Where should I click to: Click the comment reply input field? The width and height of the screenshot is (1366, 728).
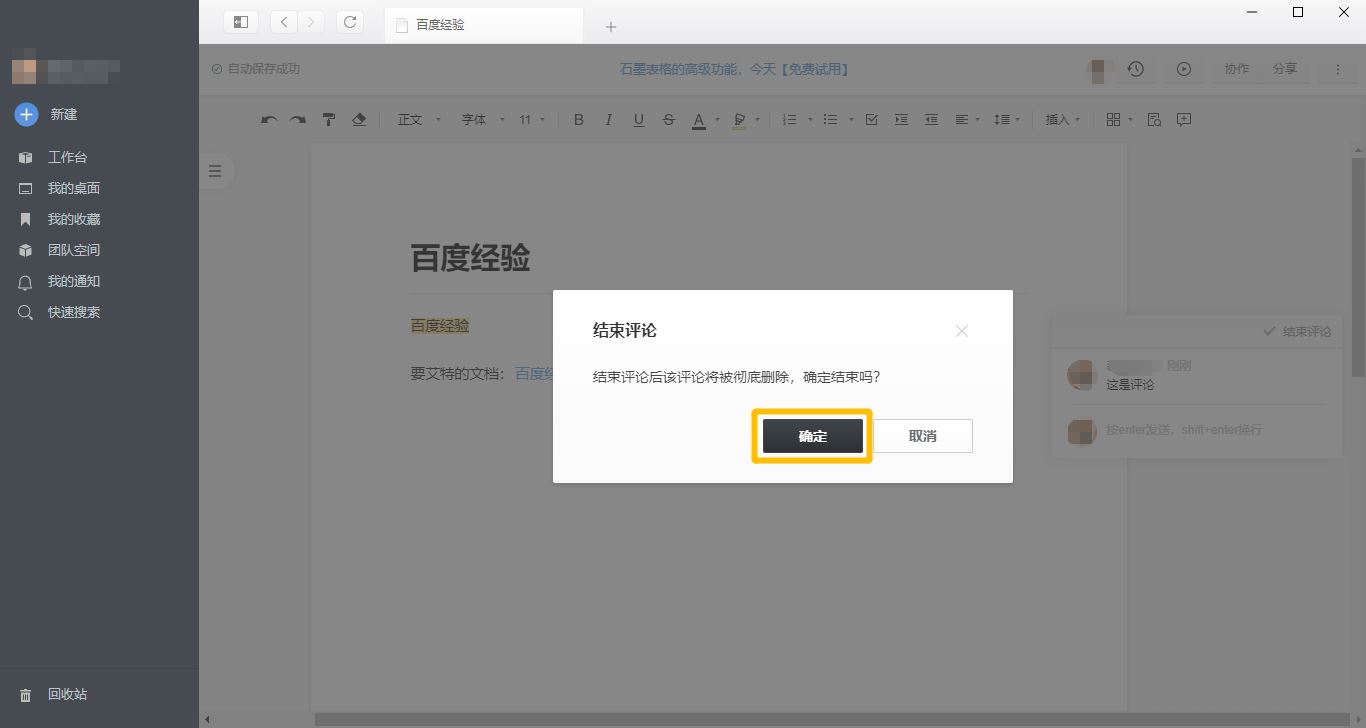tap(1215, 430)
